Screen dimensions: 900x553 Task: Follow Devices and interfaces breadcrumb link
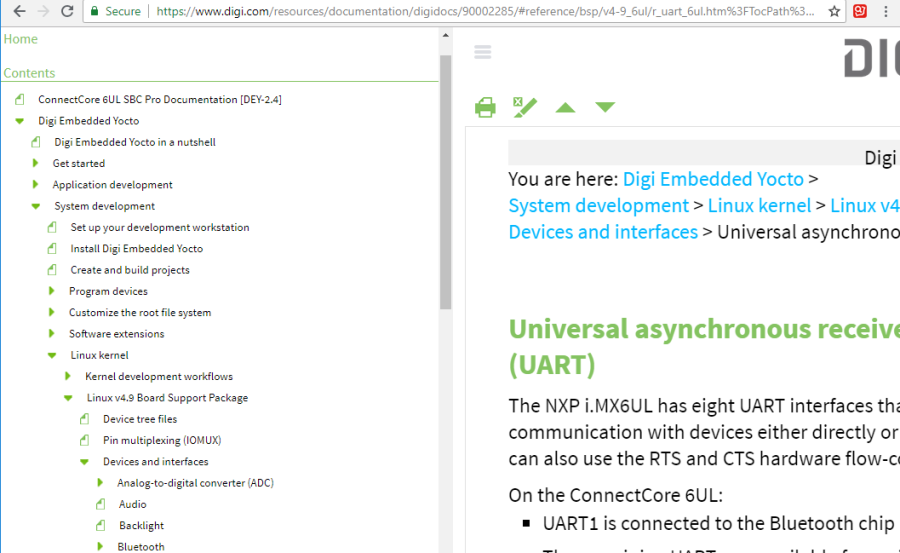(603, 232)
